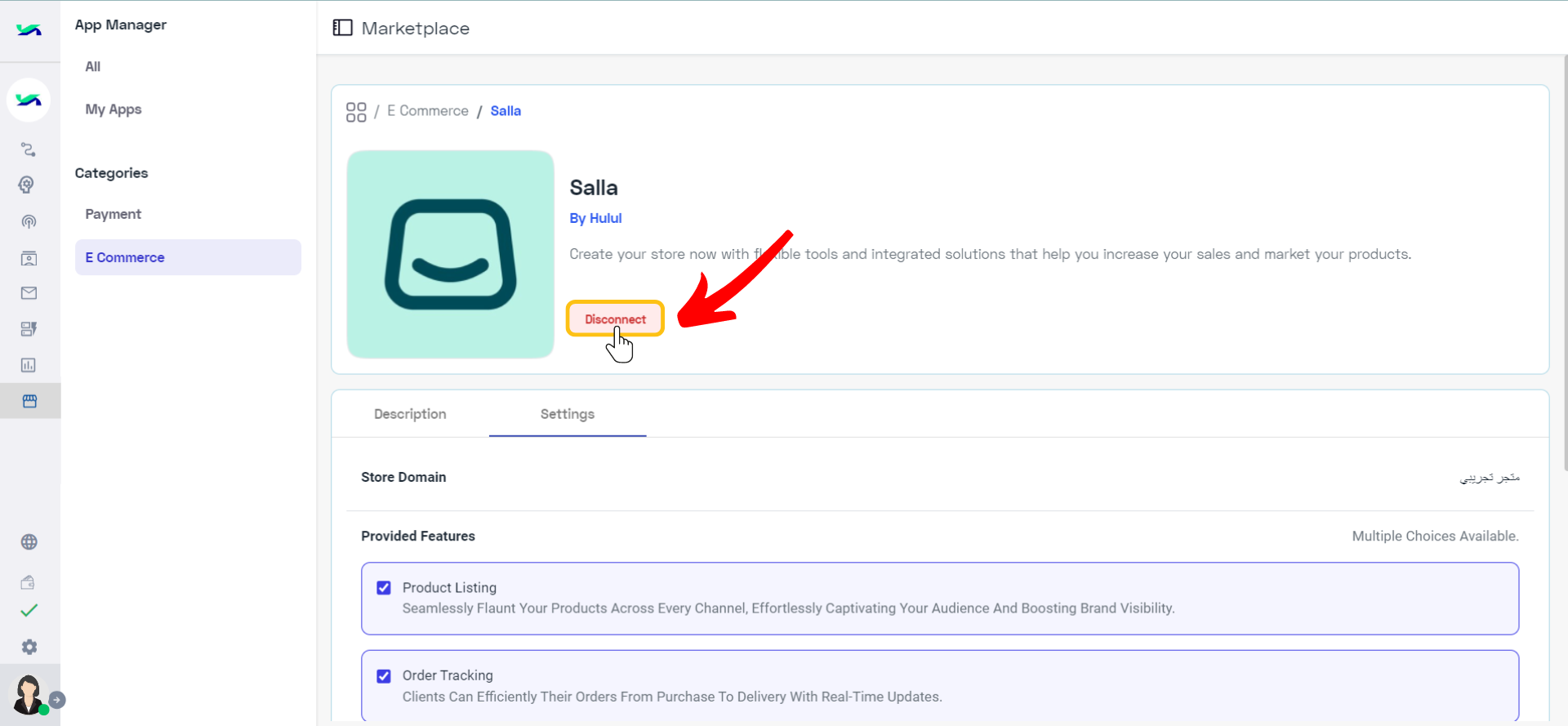Open the mail envelope icon in sidebar
1568x726 pixels.
(x=29, y=293)
